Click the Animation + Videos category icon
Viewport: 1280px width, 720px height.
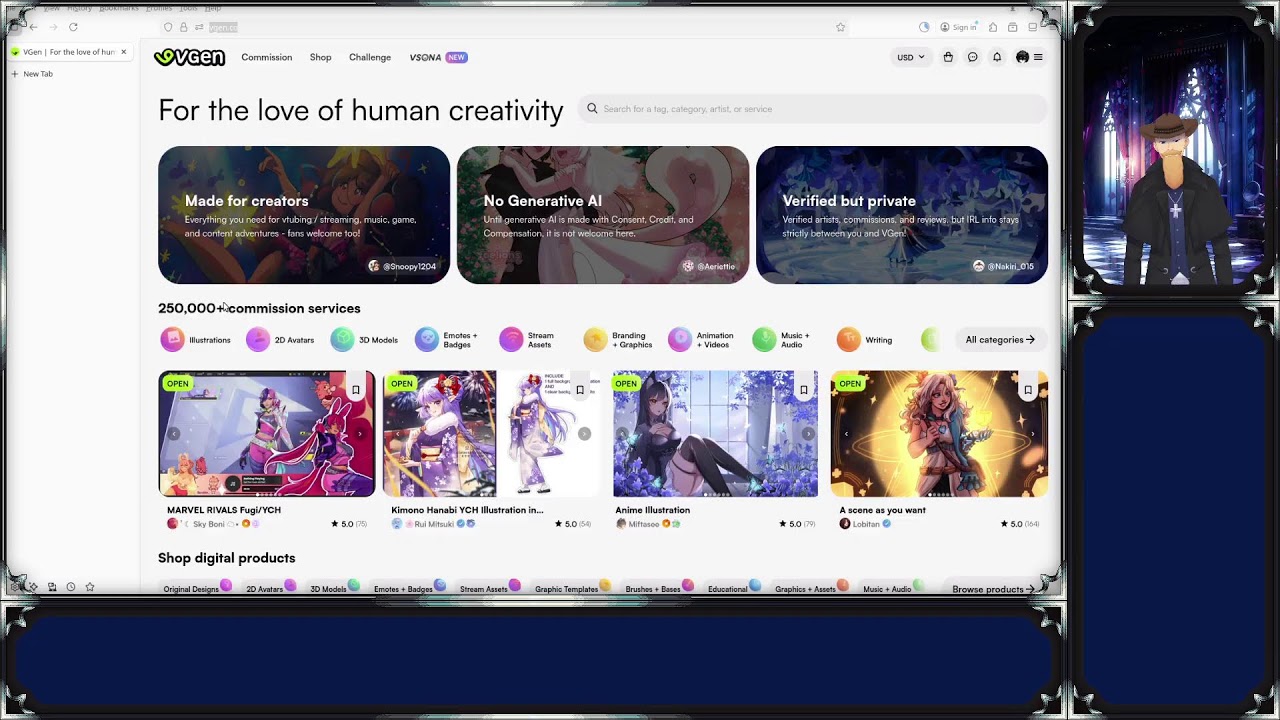point(680,340)
